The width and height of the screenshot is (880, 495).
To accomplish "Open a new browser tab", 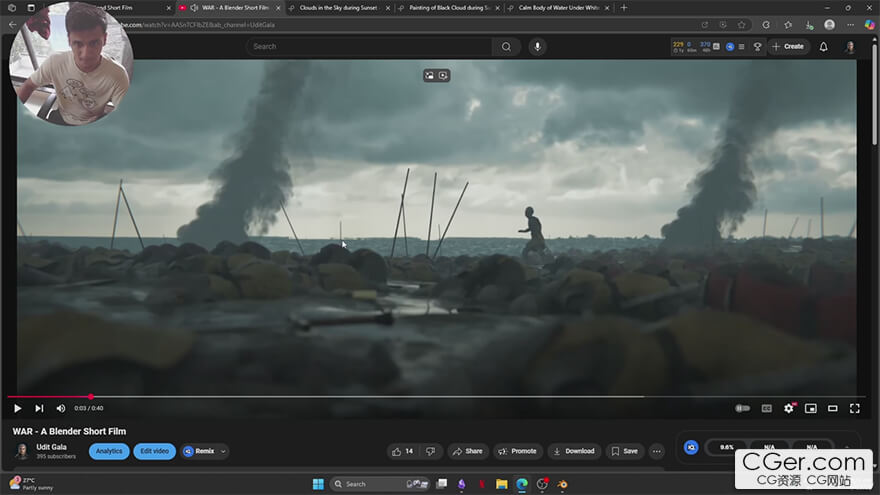I will click(x=624, y=8).
